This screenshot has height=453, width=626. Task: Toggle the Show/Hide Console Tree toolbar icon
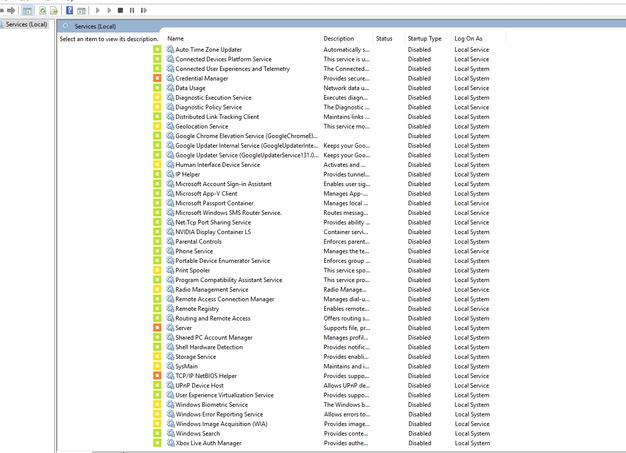(x=27, y=10)
